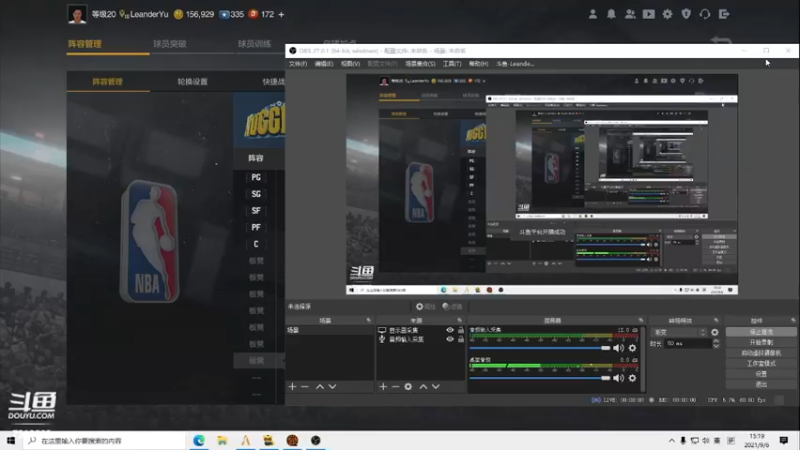Add a new scene with Scenes plus icon

(x=292, y=387)
